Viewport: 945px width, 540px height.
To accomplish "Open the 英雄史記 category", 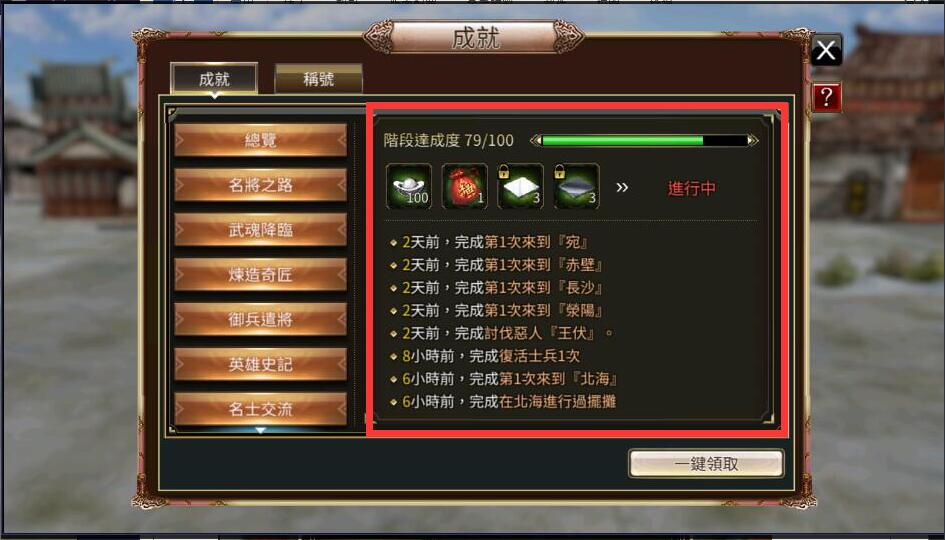I will coord(260,364).
